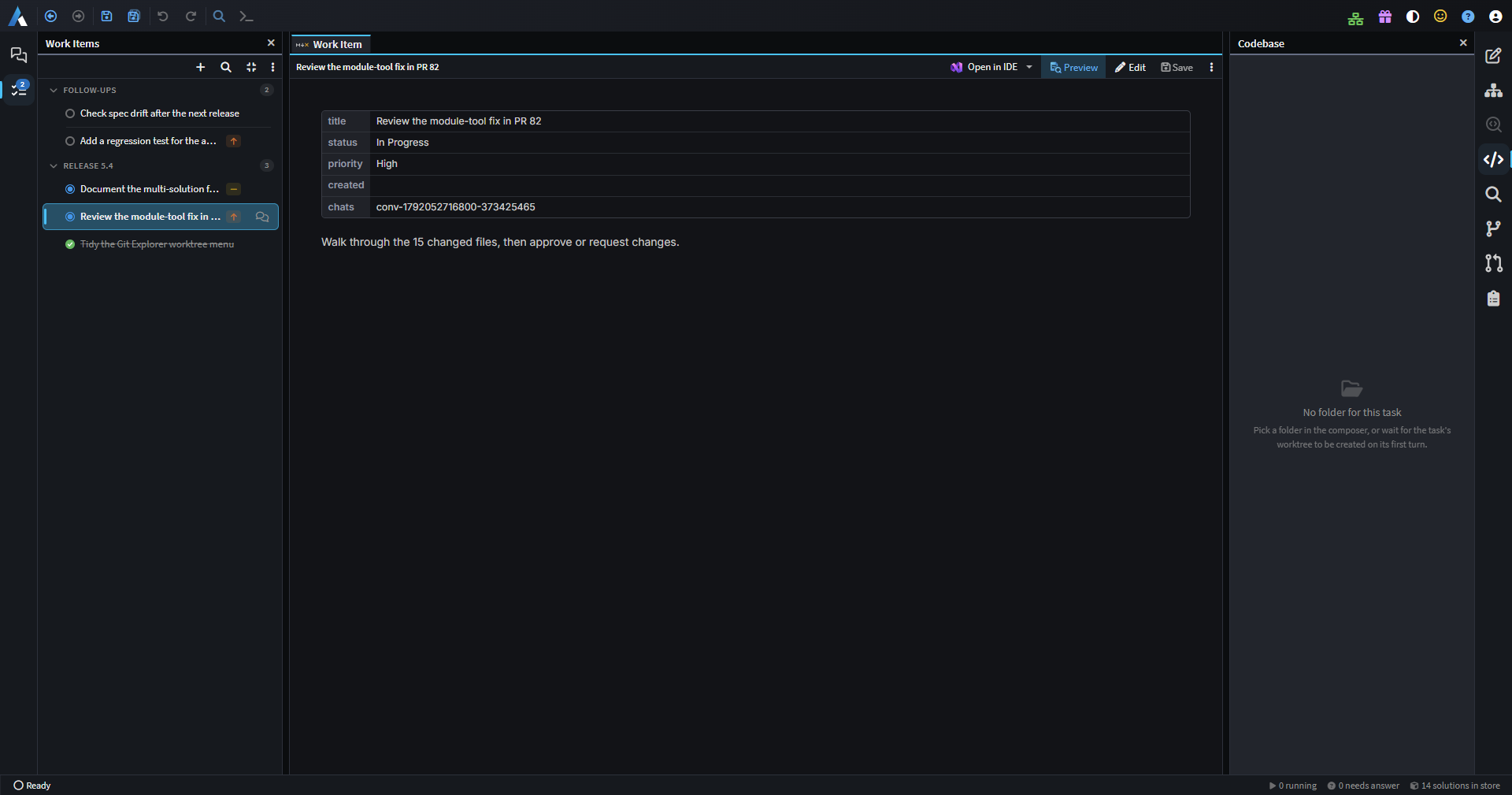The image size is (1512, 795).
Task: Open the clipboard icon on the right rail
Action: [1493, 298]
